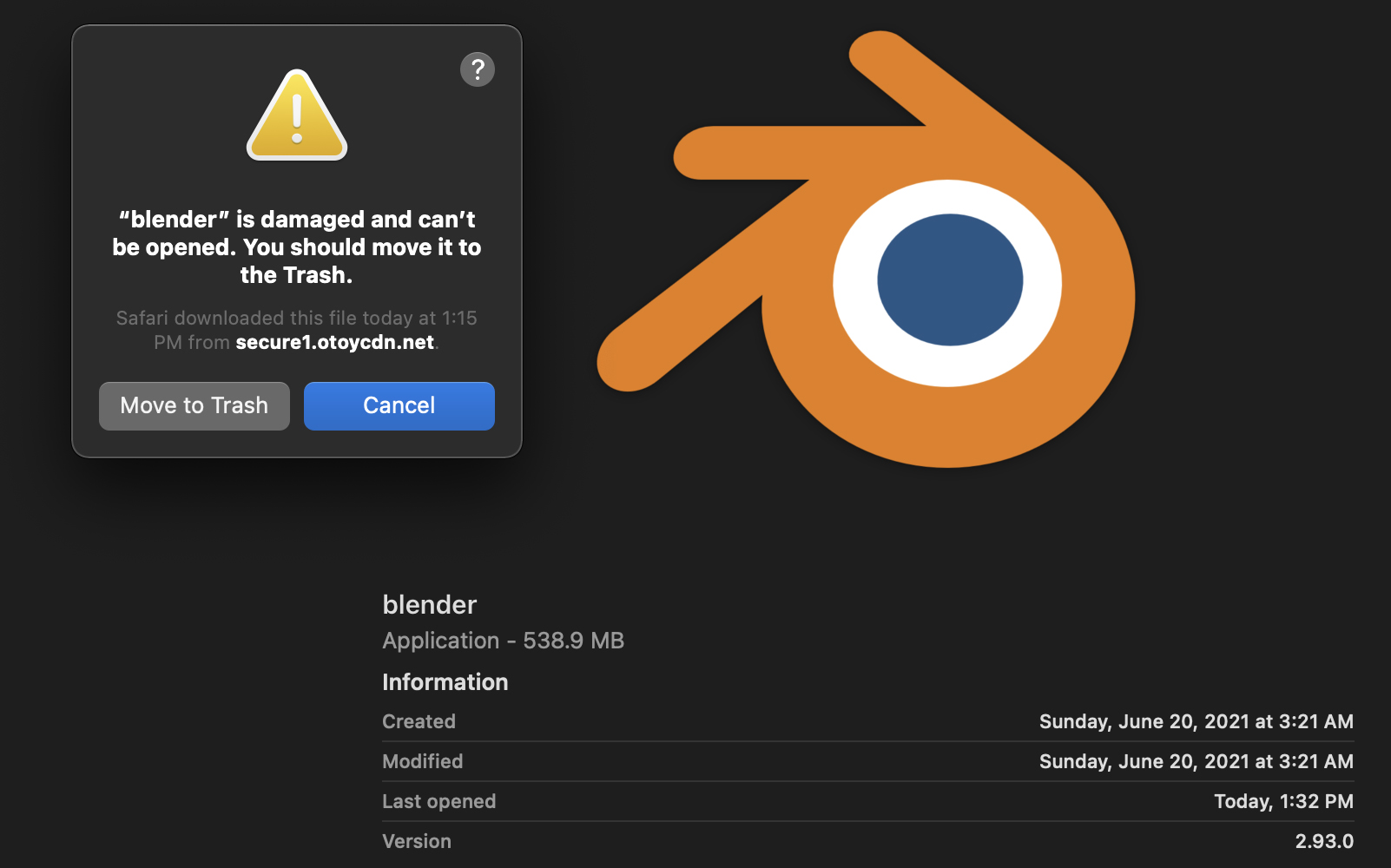Select the Created date value
This screenshot has width=1391, height=868.
[x=1196, y=721]
